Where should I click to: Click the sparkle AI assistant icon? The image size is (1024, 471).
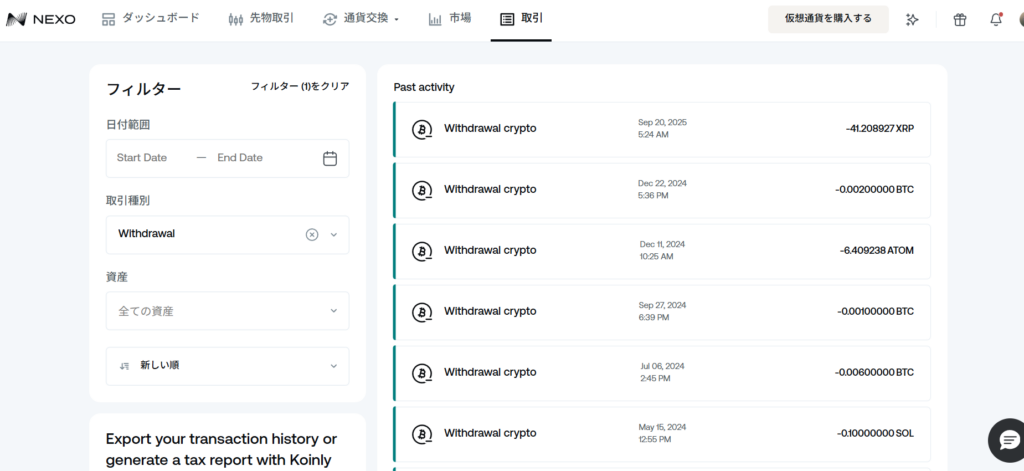(912, 19)
